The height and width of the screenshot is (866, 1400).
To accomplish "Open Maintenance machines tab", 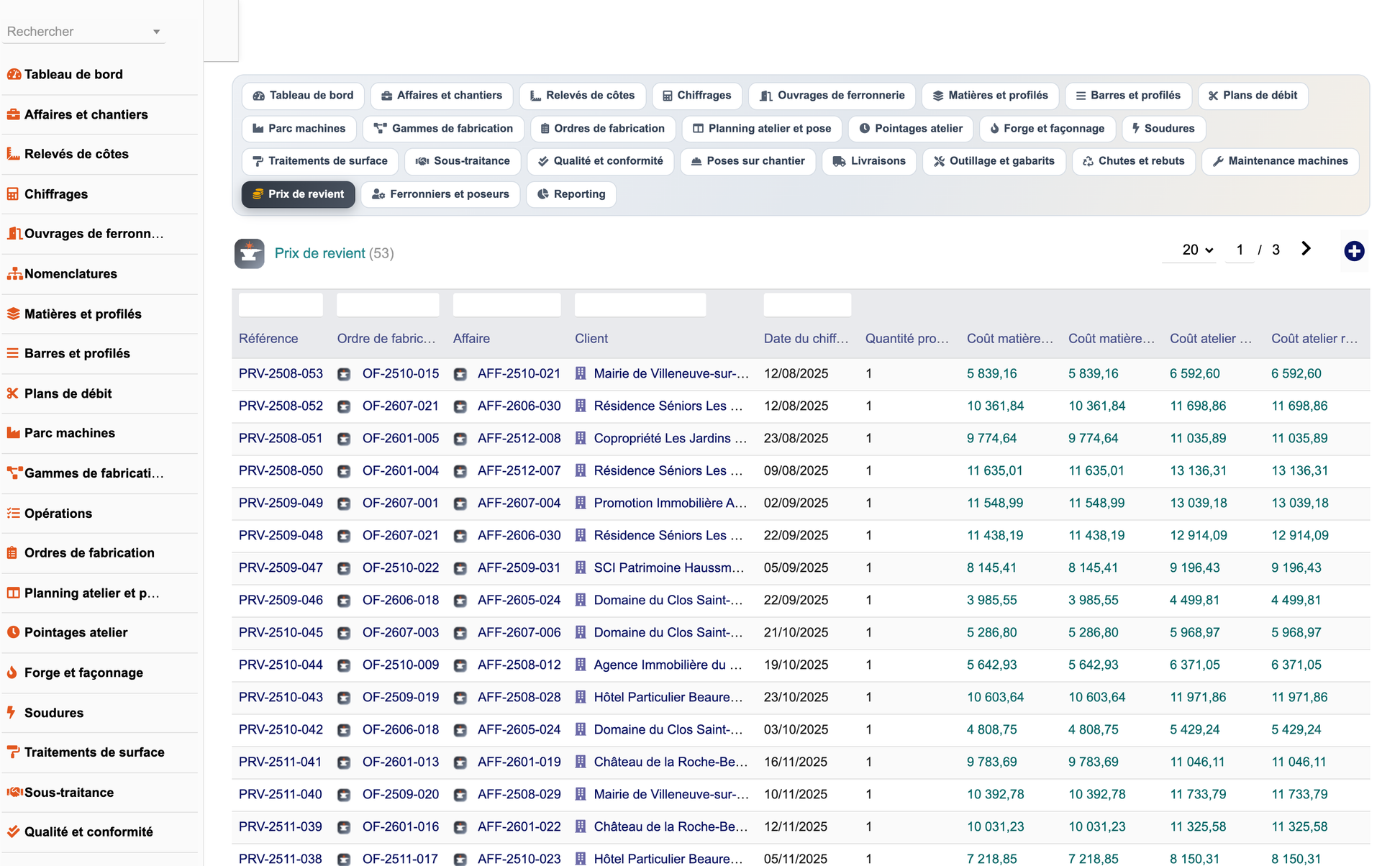I will (1281, 161).
